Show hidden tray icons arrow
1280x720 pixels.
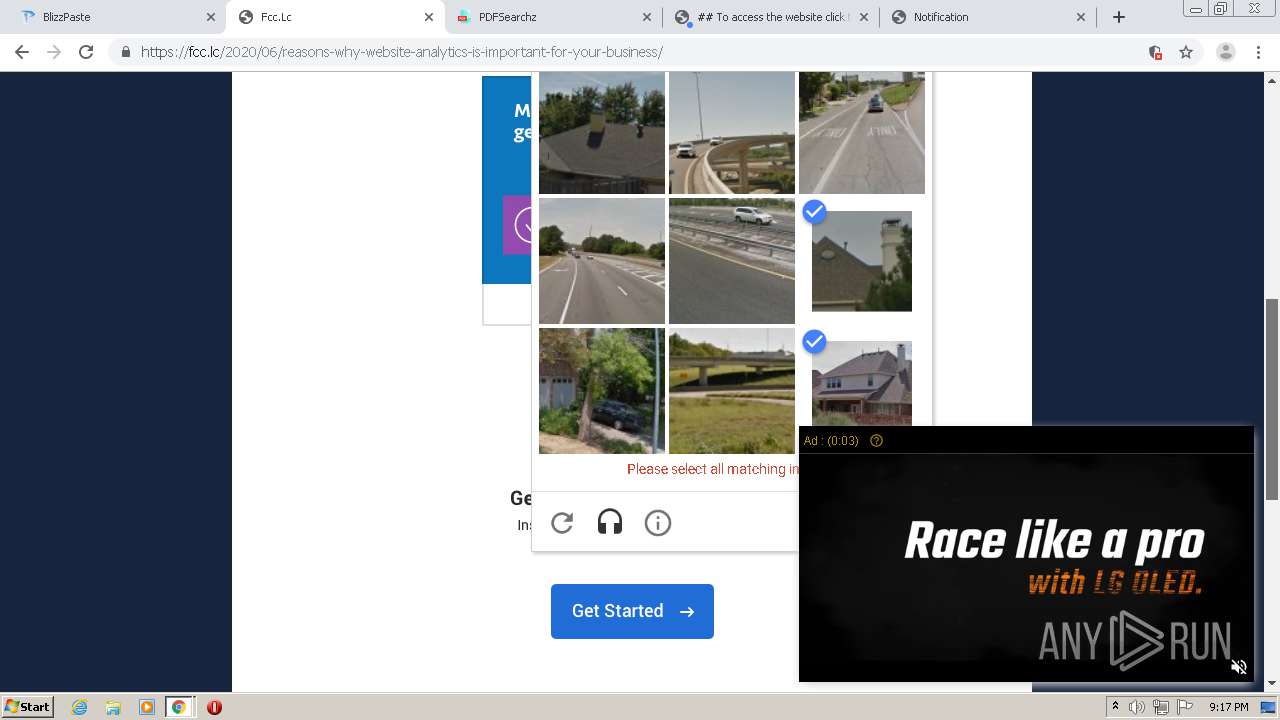click(x=1115, y=707)
